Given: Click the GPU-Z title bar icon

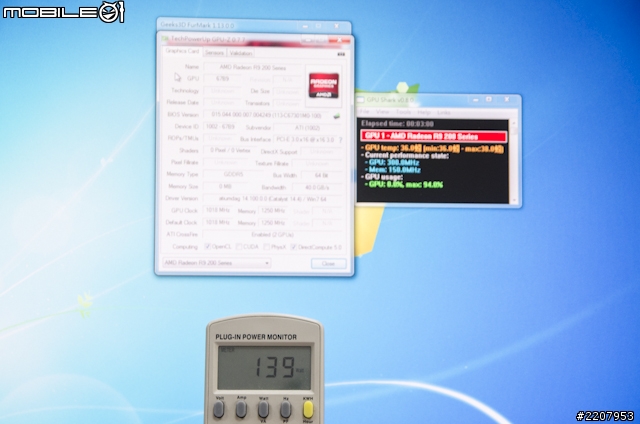Looking at the screenshot, I should [x=165, y=39].
